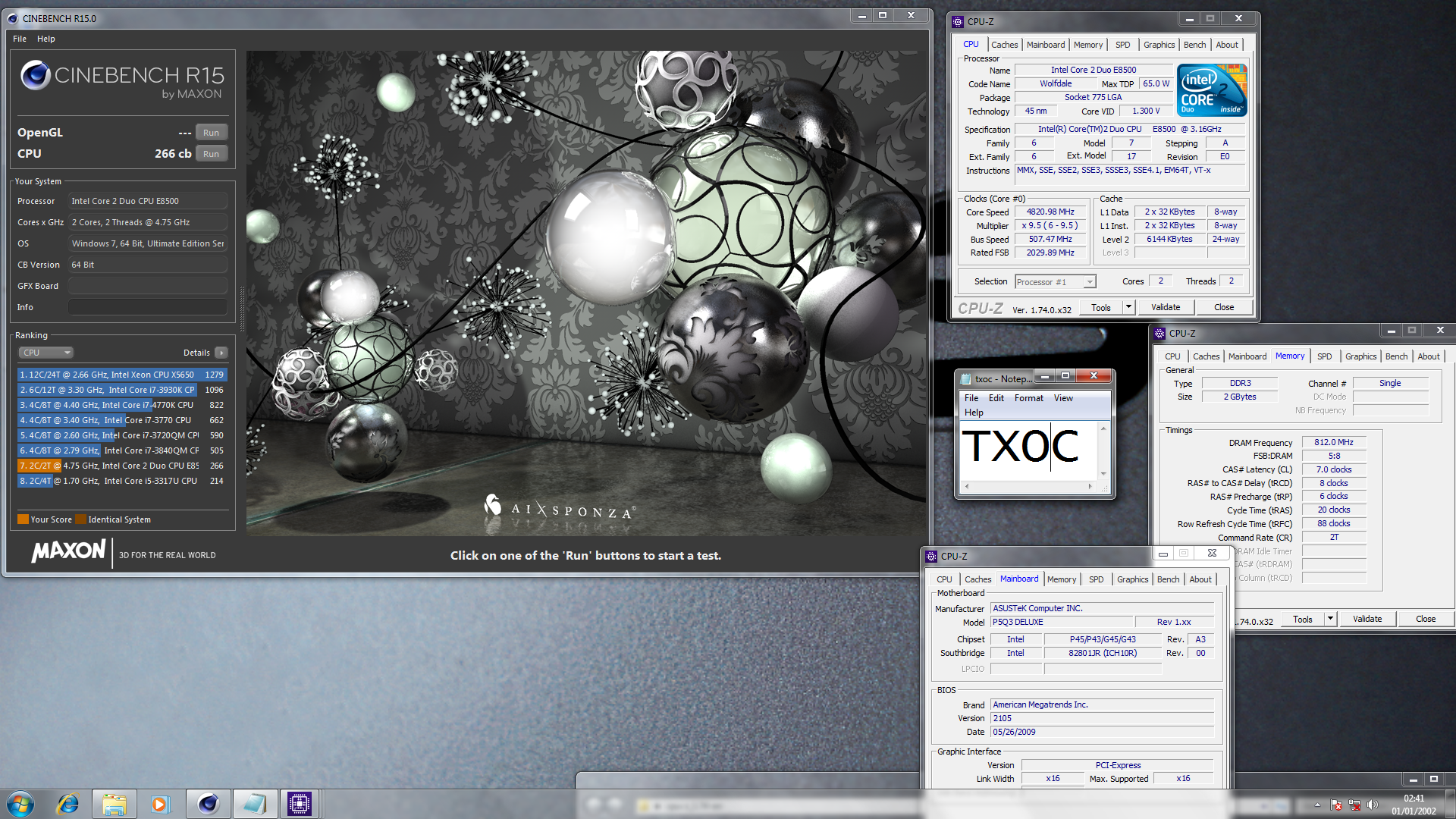Click motherboard model P5Q3 DELUXE
The image size is (1456, 819).
click(x=1062, y=623)
